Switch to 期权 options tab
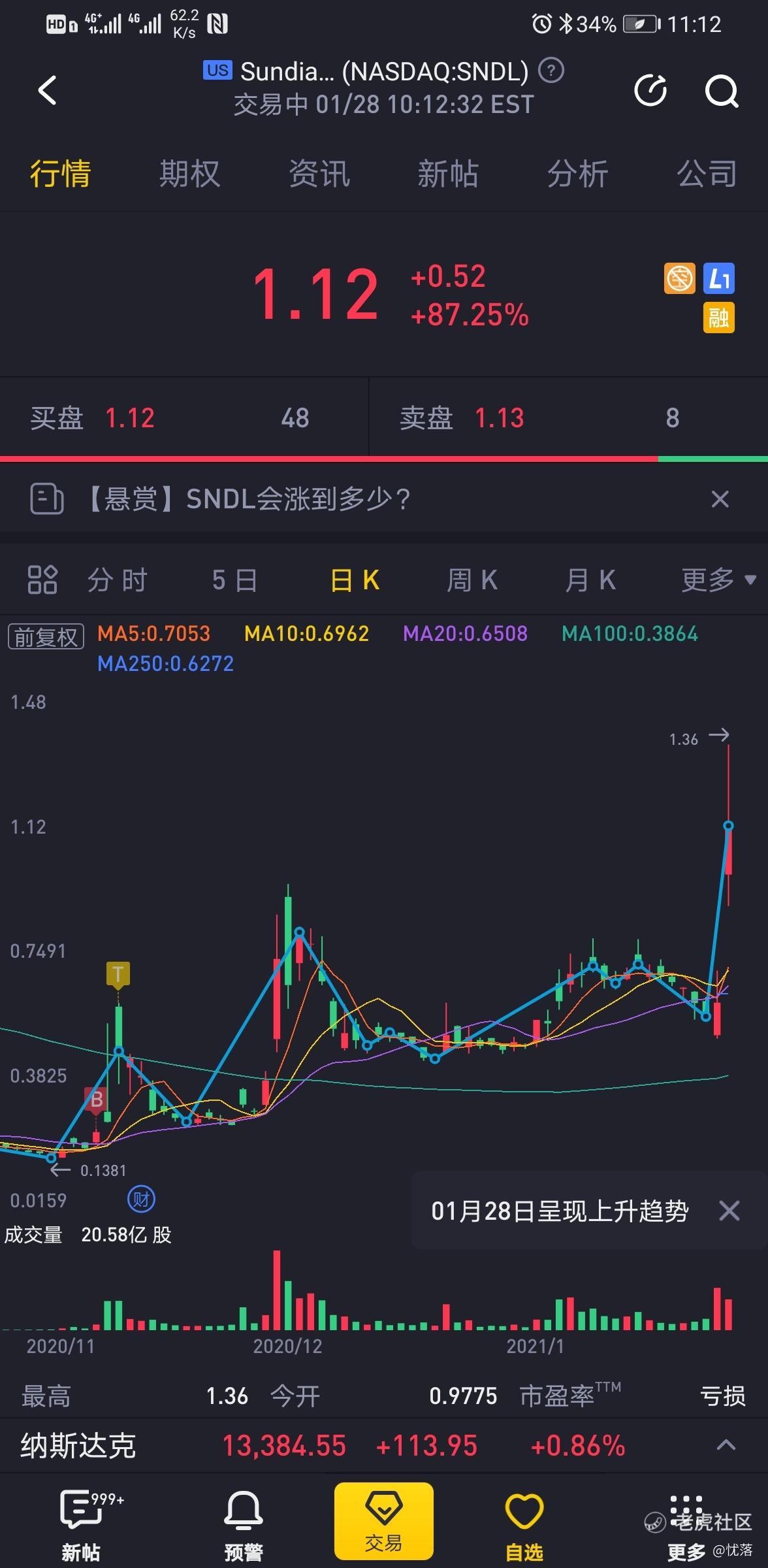The image size is (768, 1568). point(189,174)
